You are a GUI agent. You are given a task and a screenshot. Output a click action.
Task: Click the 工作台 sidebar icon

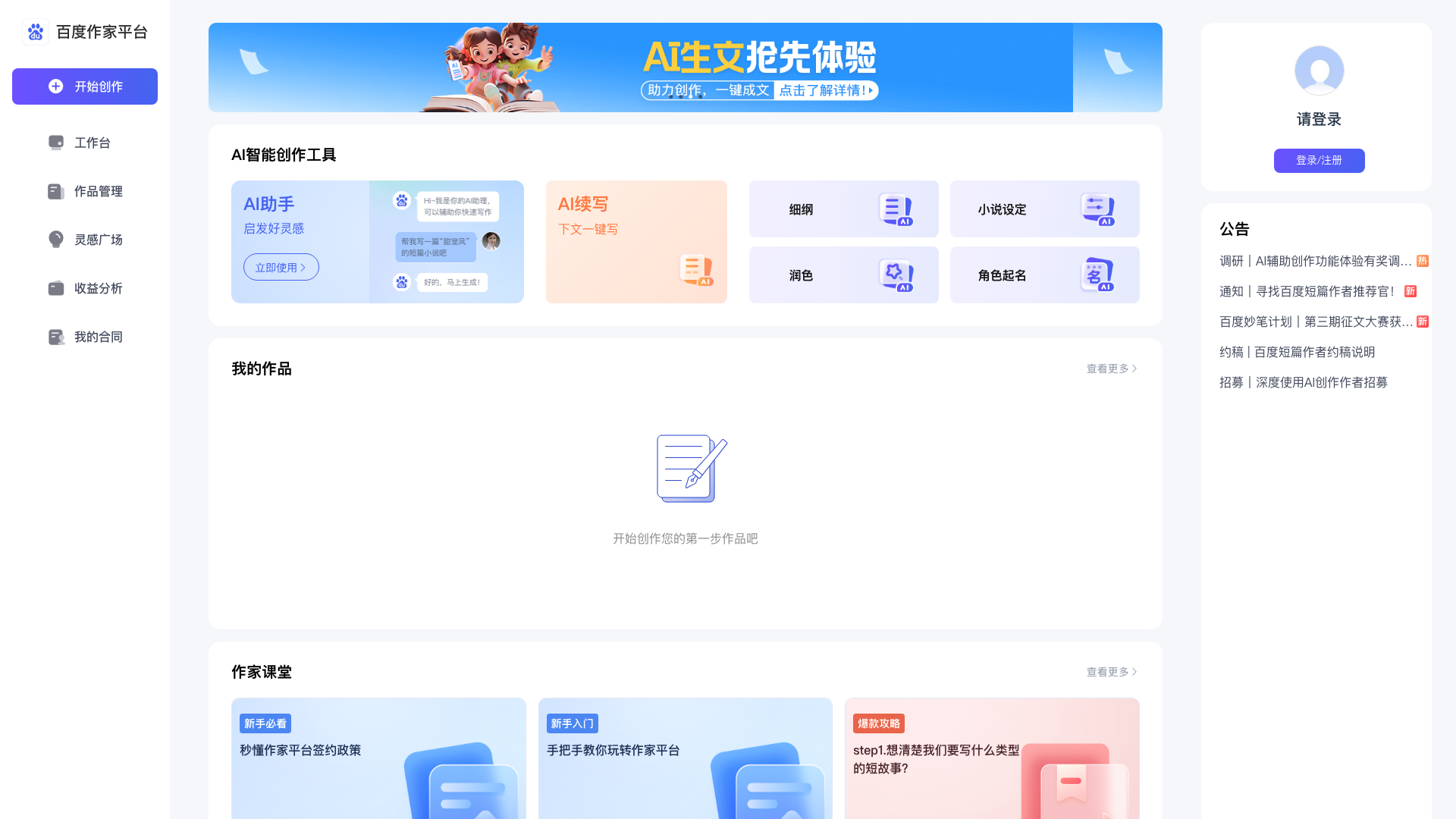click(x=56, y=143)
